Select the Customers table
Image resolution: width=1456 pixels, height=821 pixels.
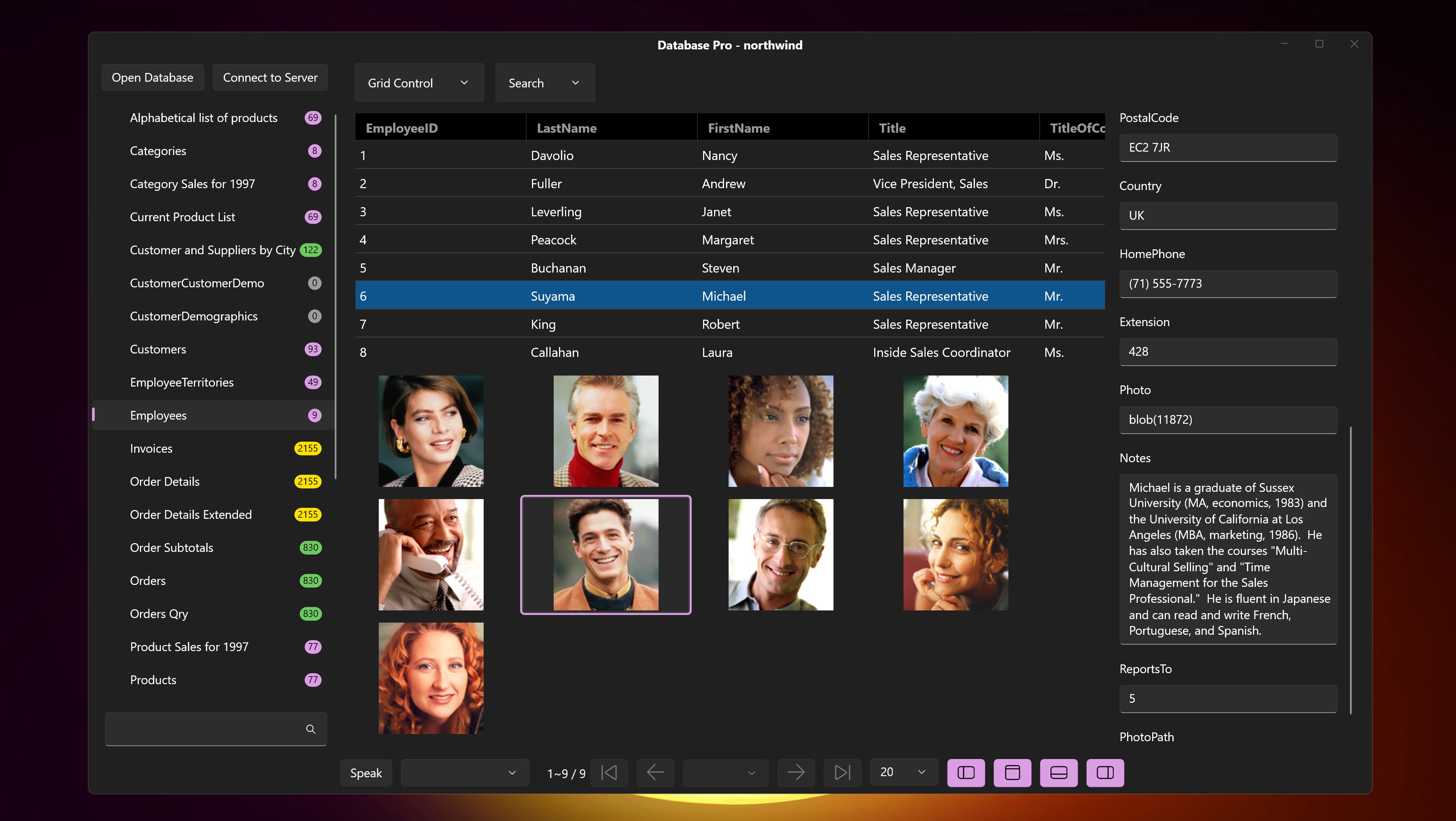pos(158,349)
